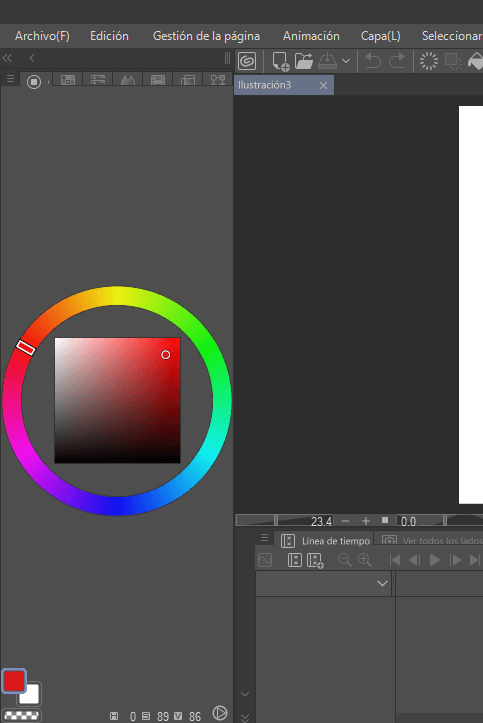Go to first frame in timeline
This screenshot has width=483, height=723.
[x=395, y=560]
